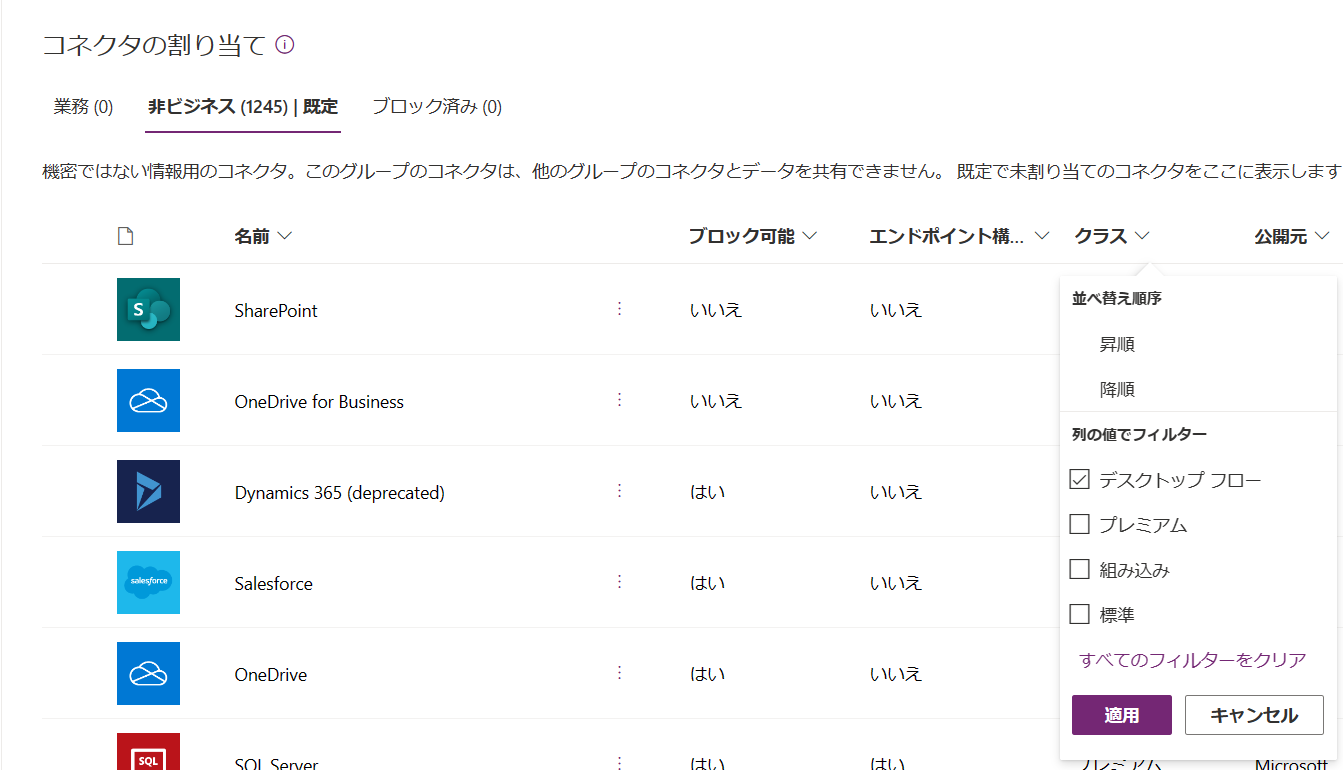Open the more options menu for Dynamics 365
The image size is (1343, 770).
coord(619,491)
